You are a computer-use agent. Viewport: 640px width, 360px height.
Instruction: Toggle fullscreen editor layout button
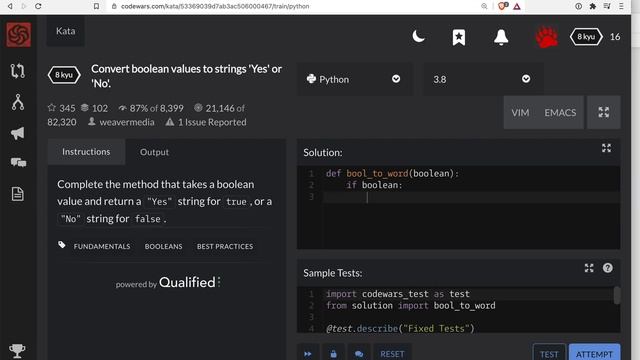click(604, 112)
